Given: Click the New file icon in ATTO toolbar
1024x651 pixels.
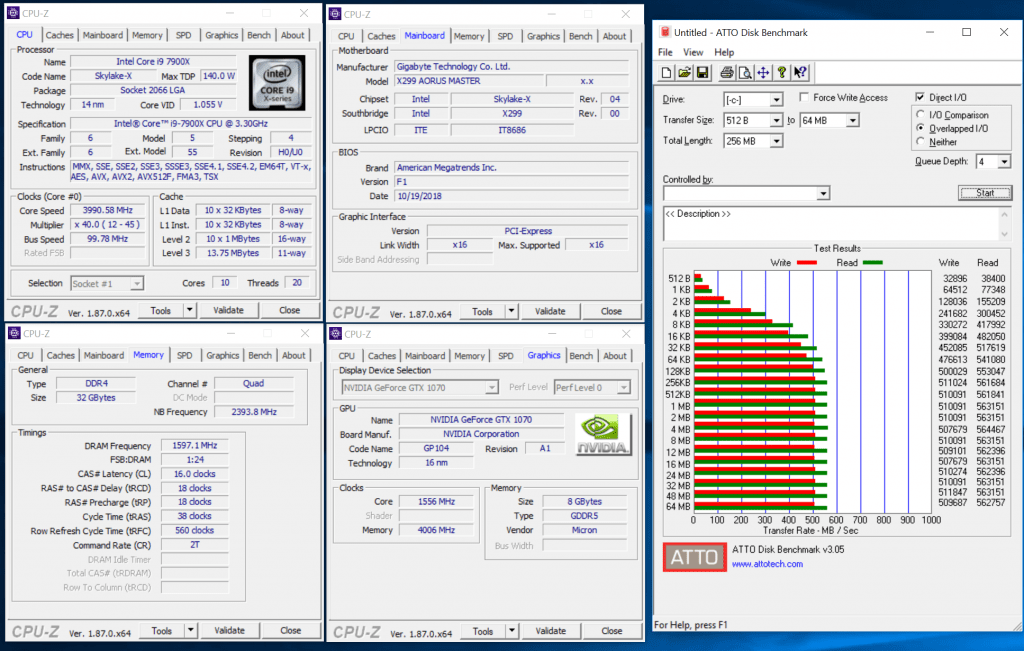Looking at the screenshot, I should [667, 72].
